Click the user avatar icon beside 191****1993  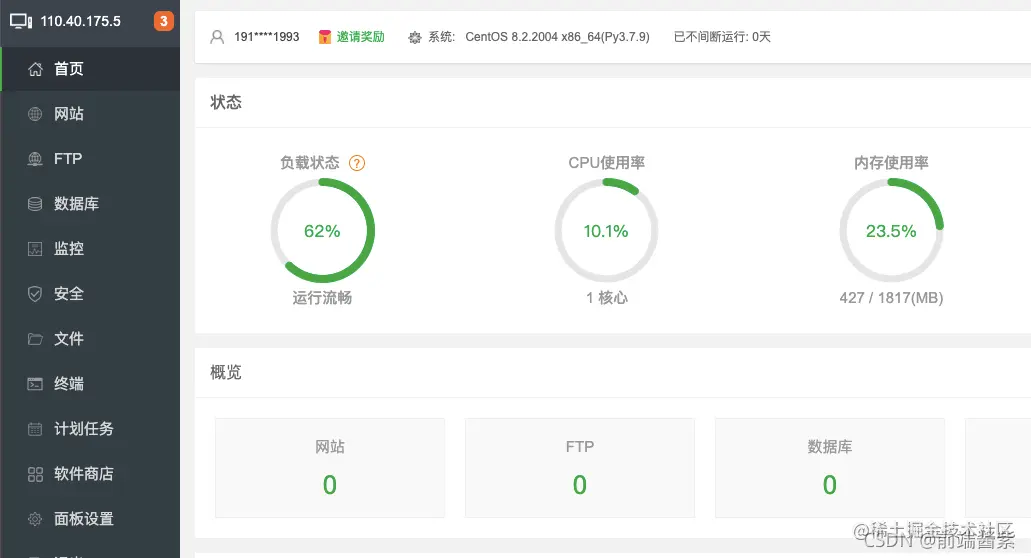coord(217,37)
